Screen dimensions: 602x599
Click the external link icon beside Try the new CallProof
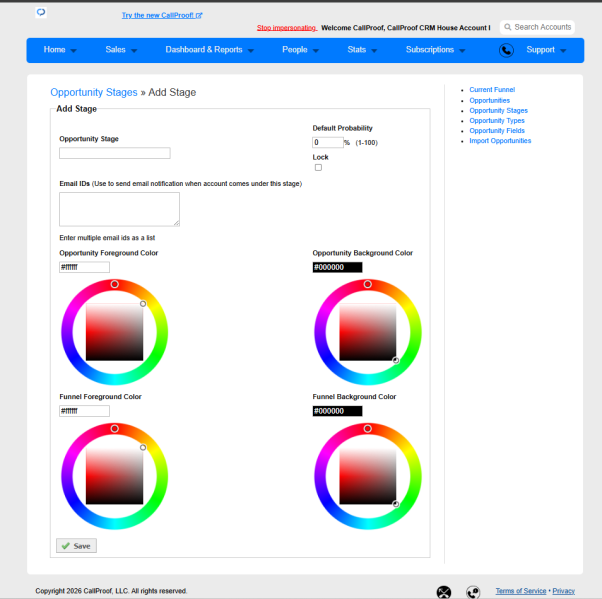point(199,15)
